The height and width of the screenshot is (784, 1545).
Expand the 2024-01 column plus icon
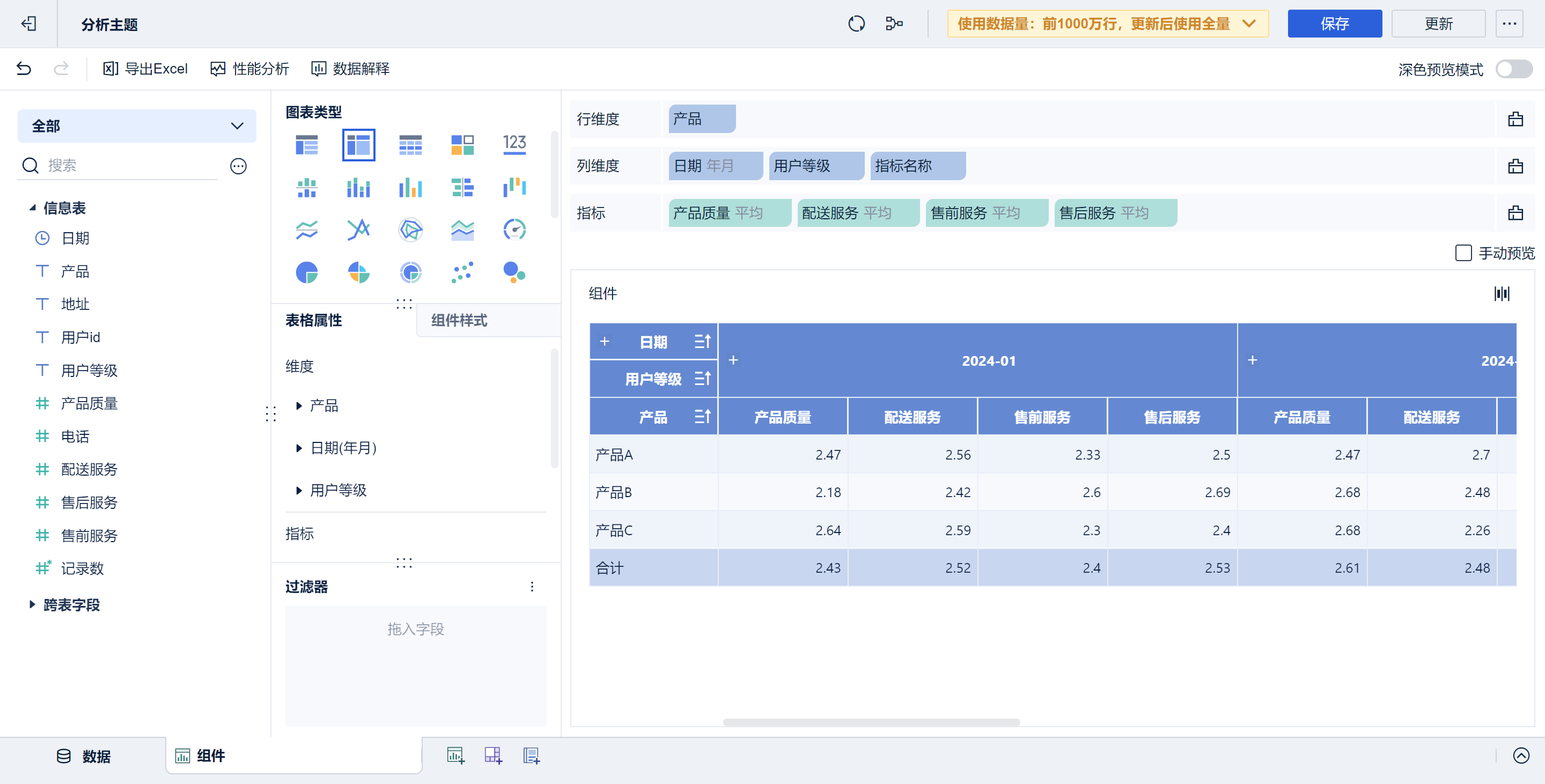tap(733, 360)
